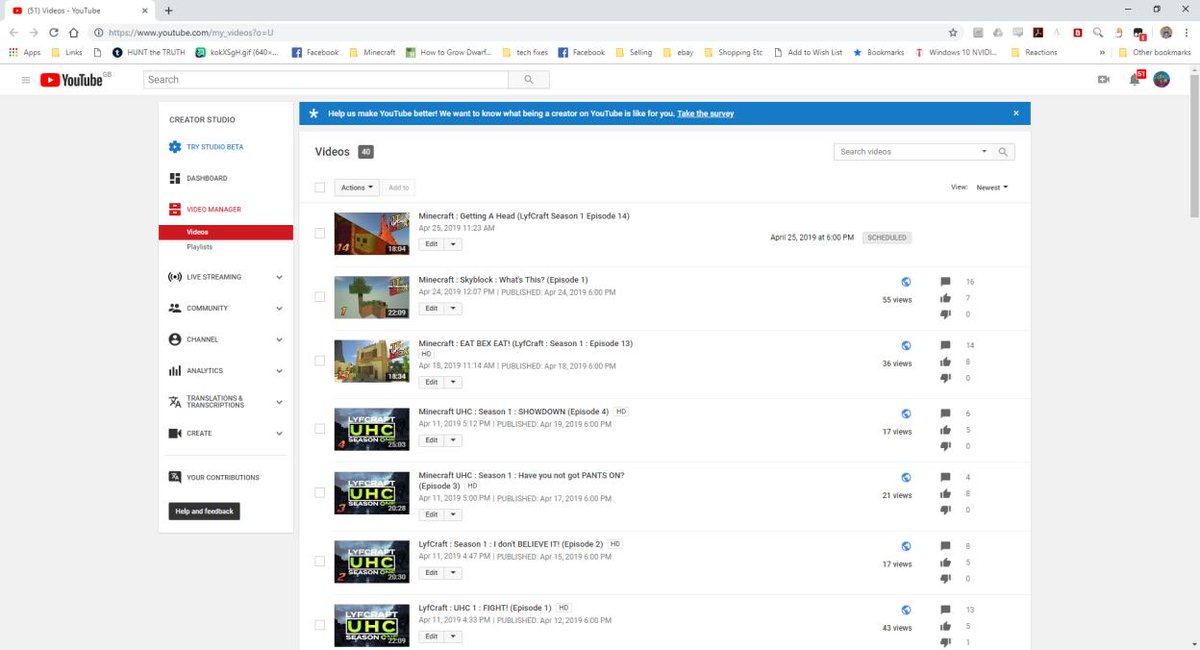
Task: Open the notifications bell
Action: 1134,80
